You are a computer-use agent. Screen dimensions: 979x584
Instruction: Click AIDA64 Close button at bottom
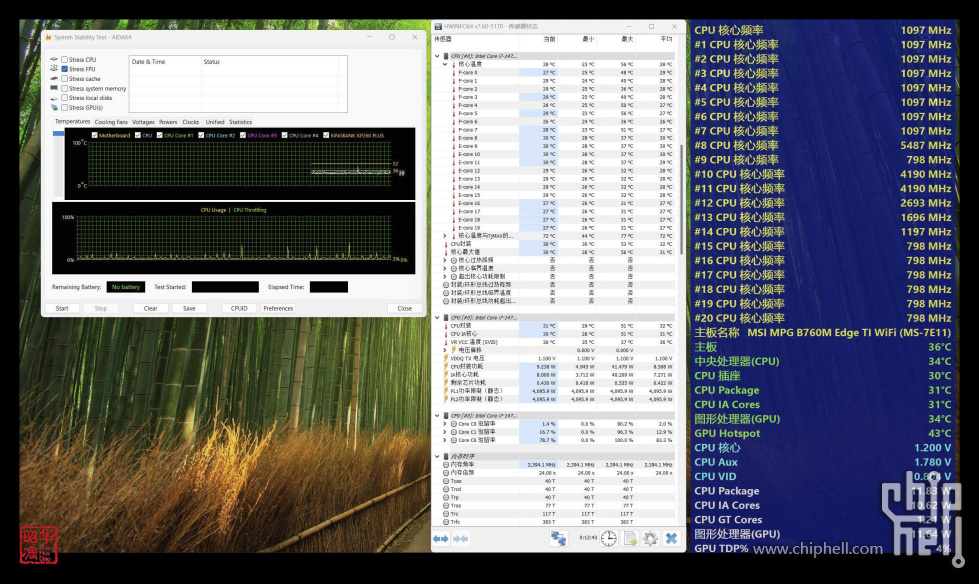point(405,309)
